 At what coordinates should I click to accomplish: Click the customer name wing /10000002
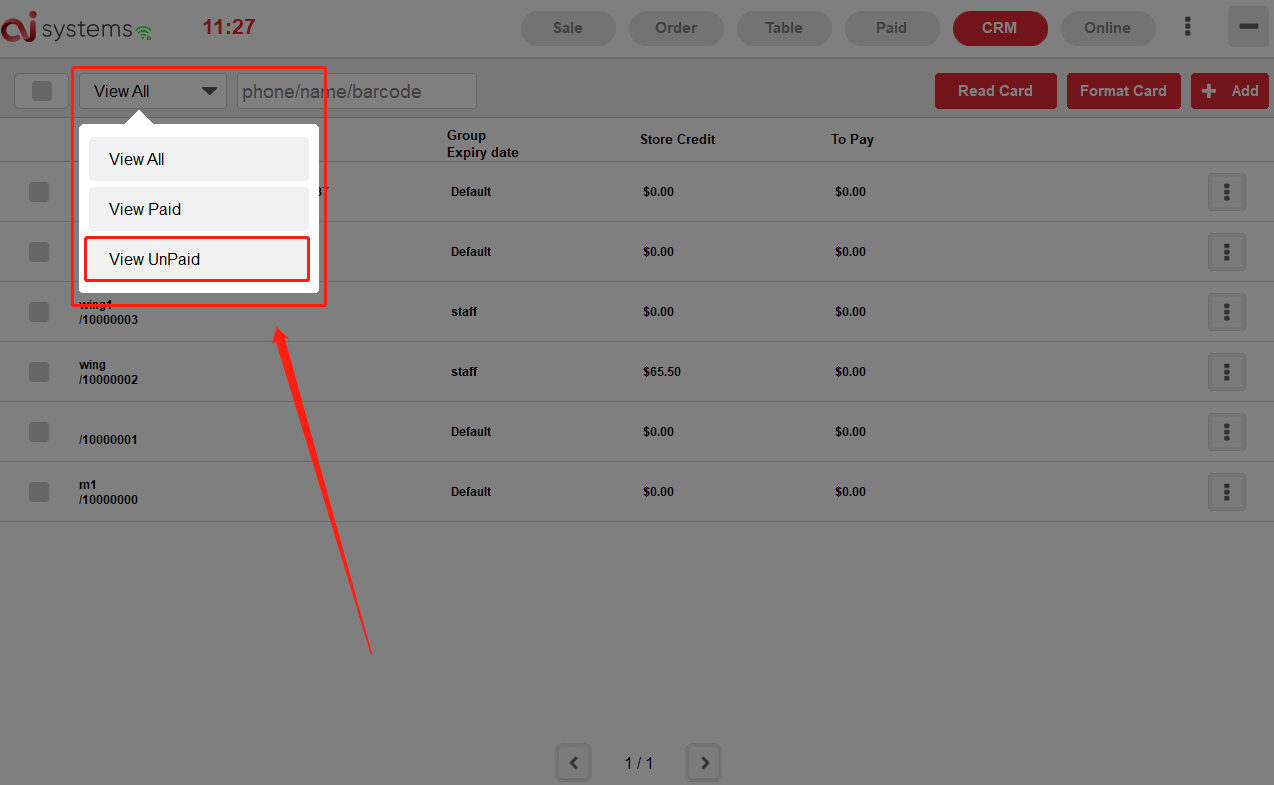click(x=109, y=372)
